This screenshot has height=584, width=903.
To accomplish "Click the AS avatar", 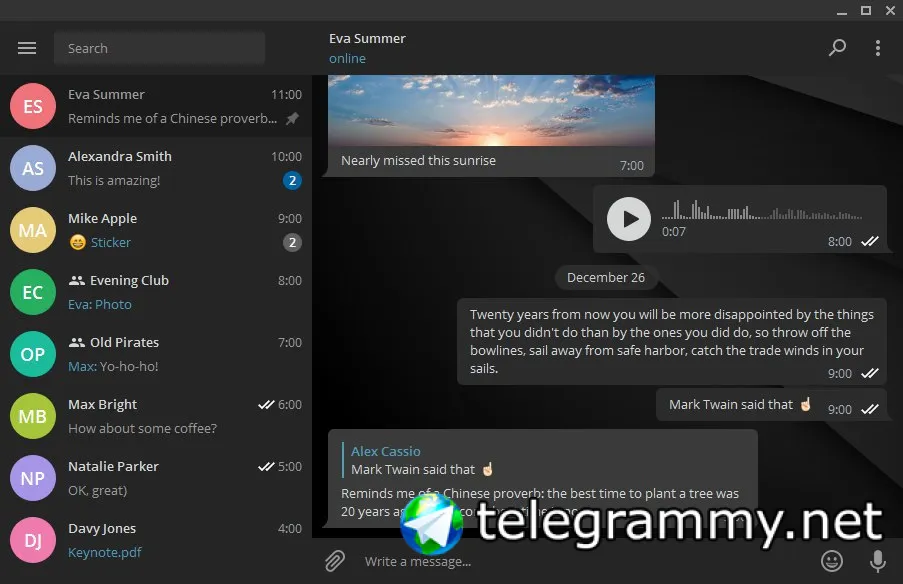I will point(33,168).
